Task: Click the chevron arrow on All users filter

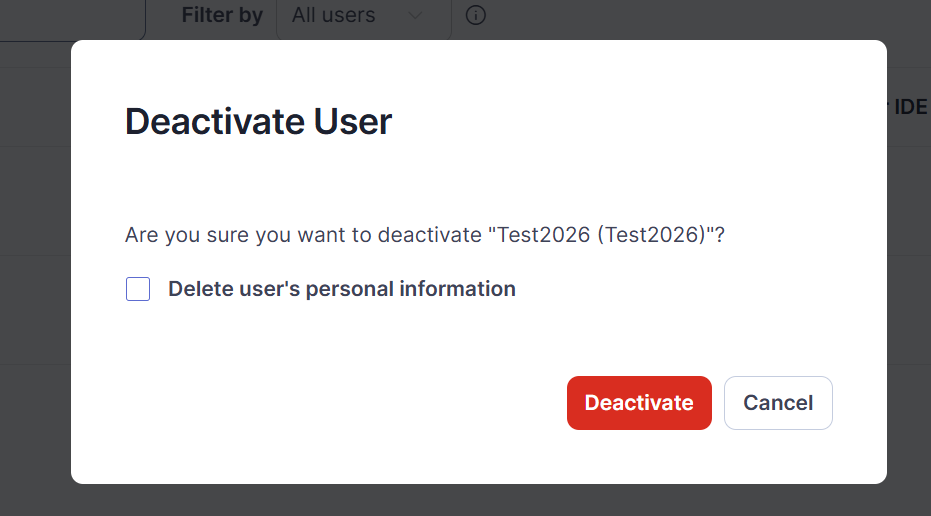Action: click(415, 15)
